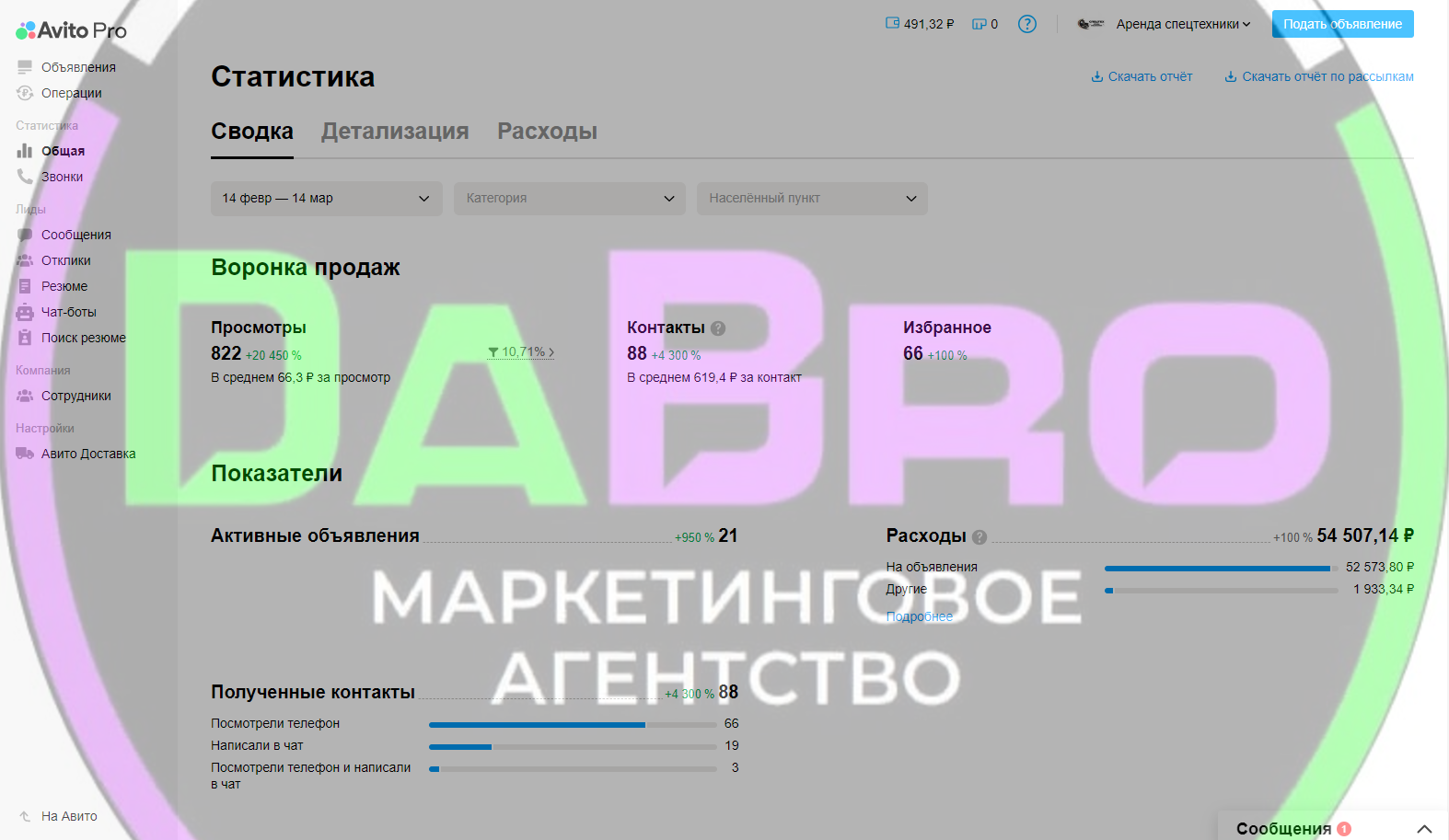Click the Авито Доставка truck icon
The image size is (1449, 840).
[x=25, y=454]
